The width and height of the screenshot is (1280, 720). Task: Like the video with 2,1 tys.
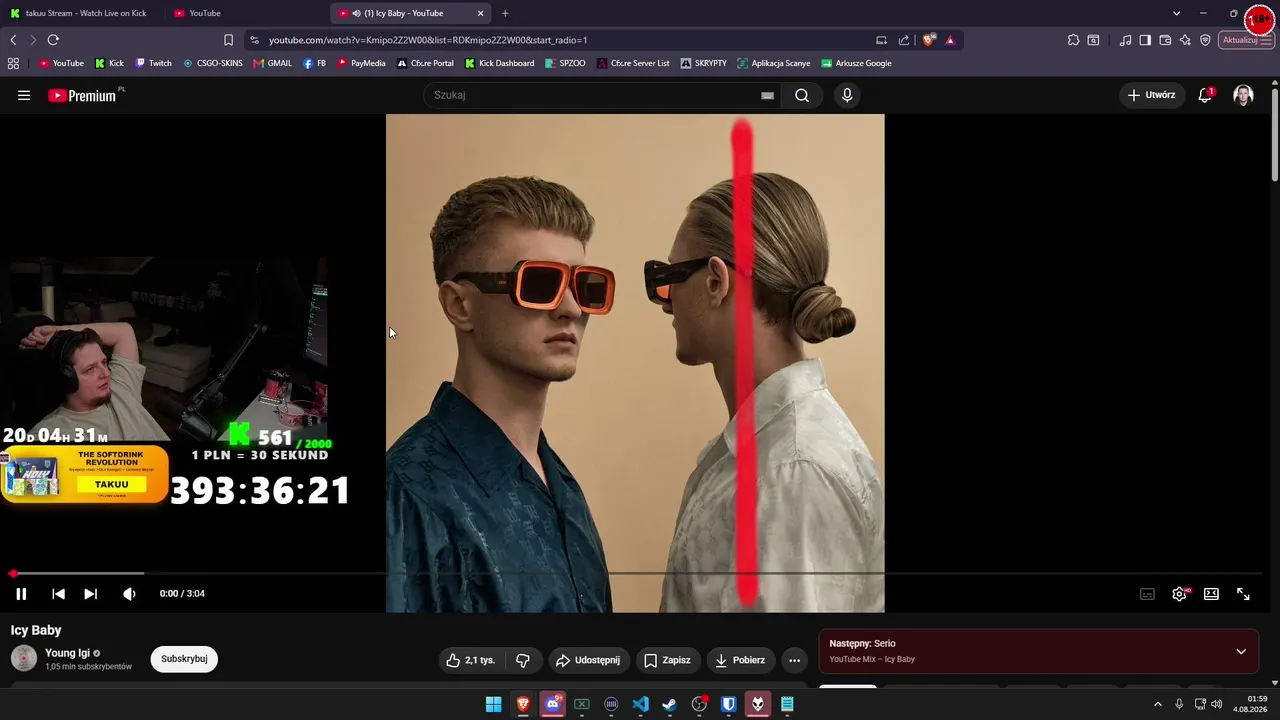click(470, 660)
